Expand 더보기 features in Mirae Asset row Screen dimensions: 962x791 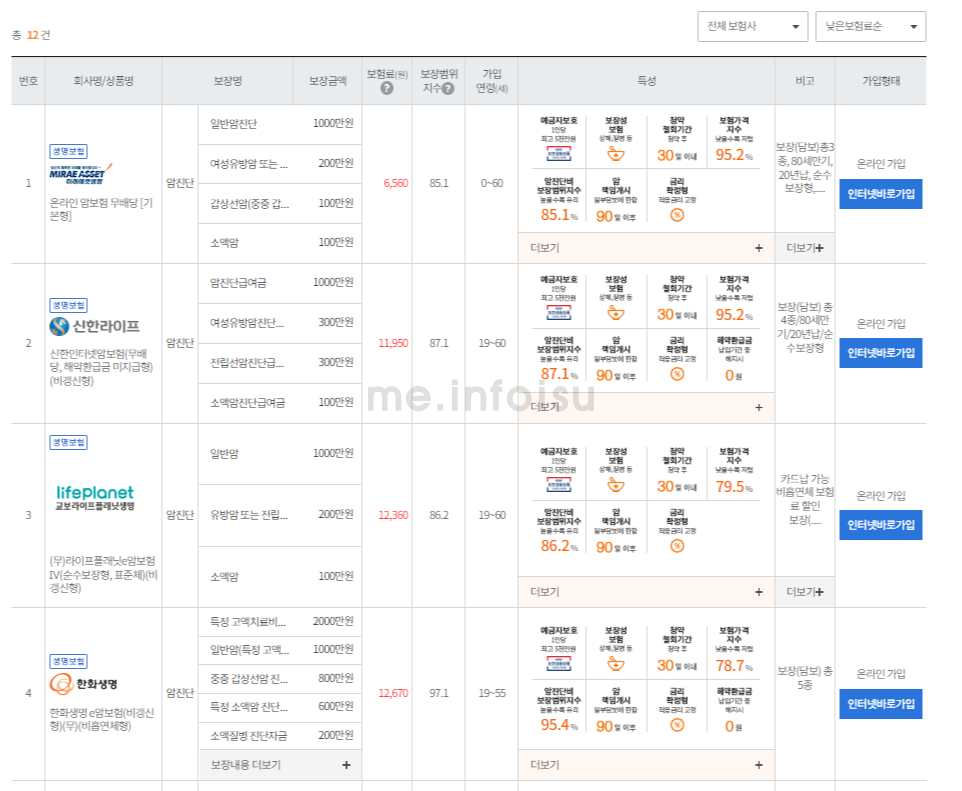pos(647,248)
